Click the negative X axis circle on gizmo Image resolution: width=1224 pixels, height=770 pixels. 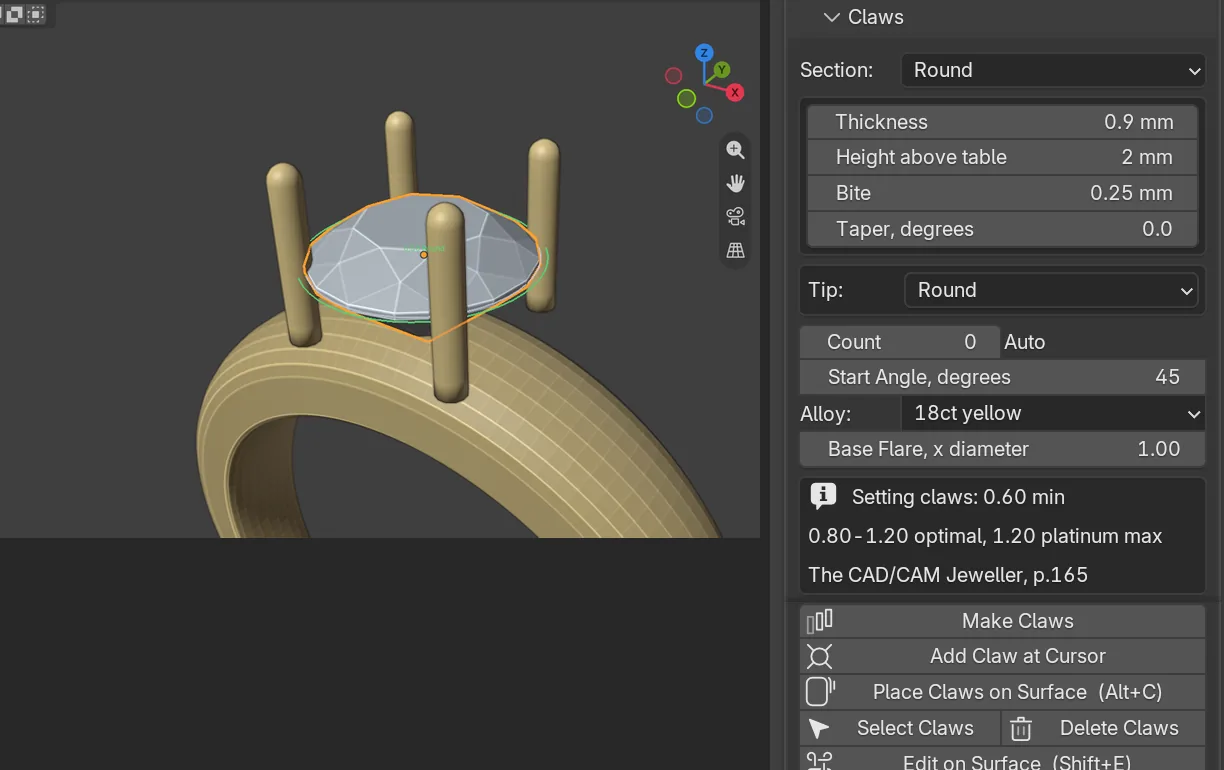(x=674, y=76)
